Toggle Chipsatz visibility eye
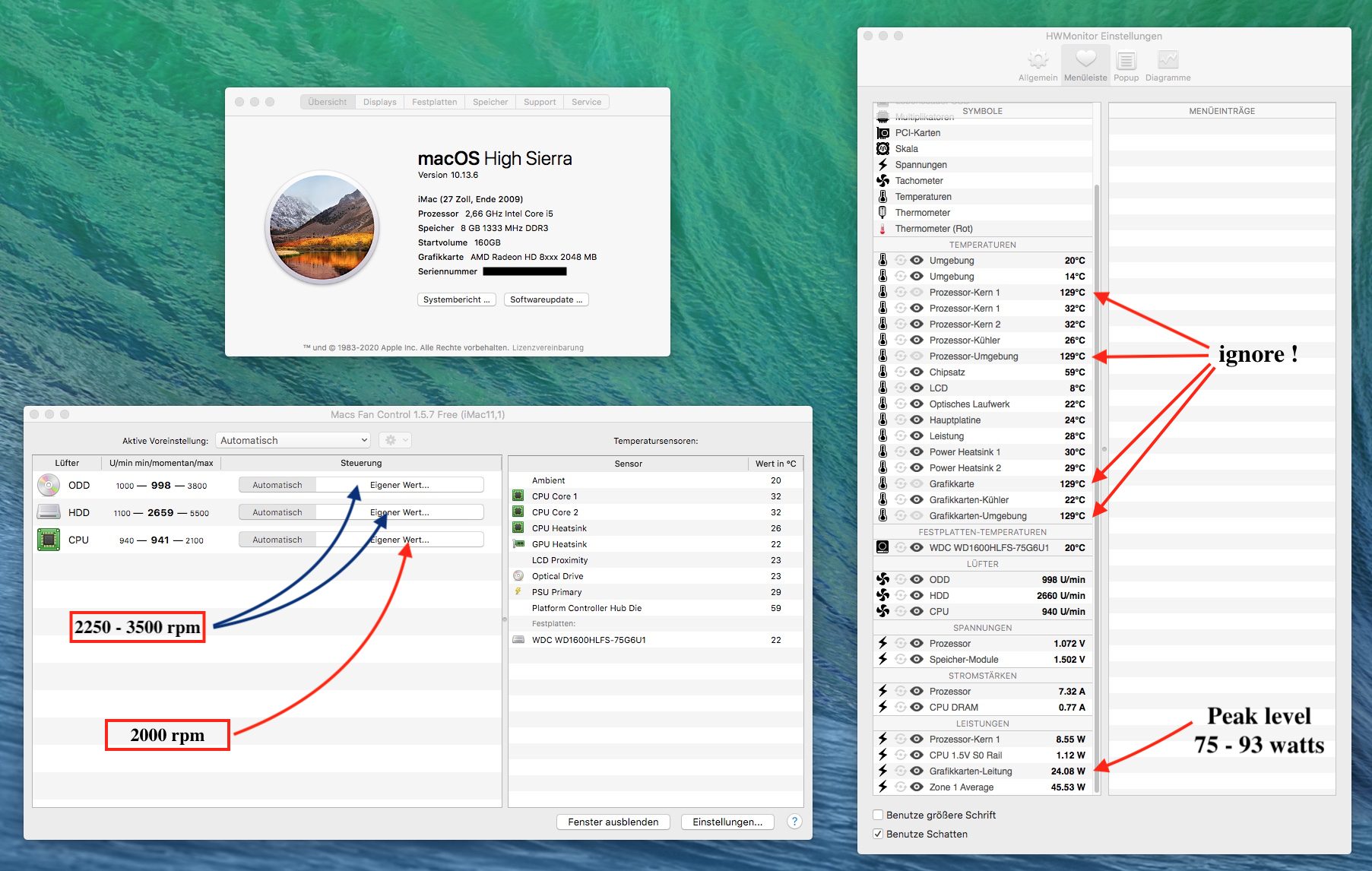The height and width of the screenshot is (871, 1372). pyautogui.click(x=917, y=372)
